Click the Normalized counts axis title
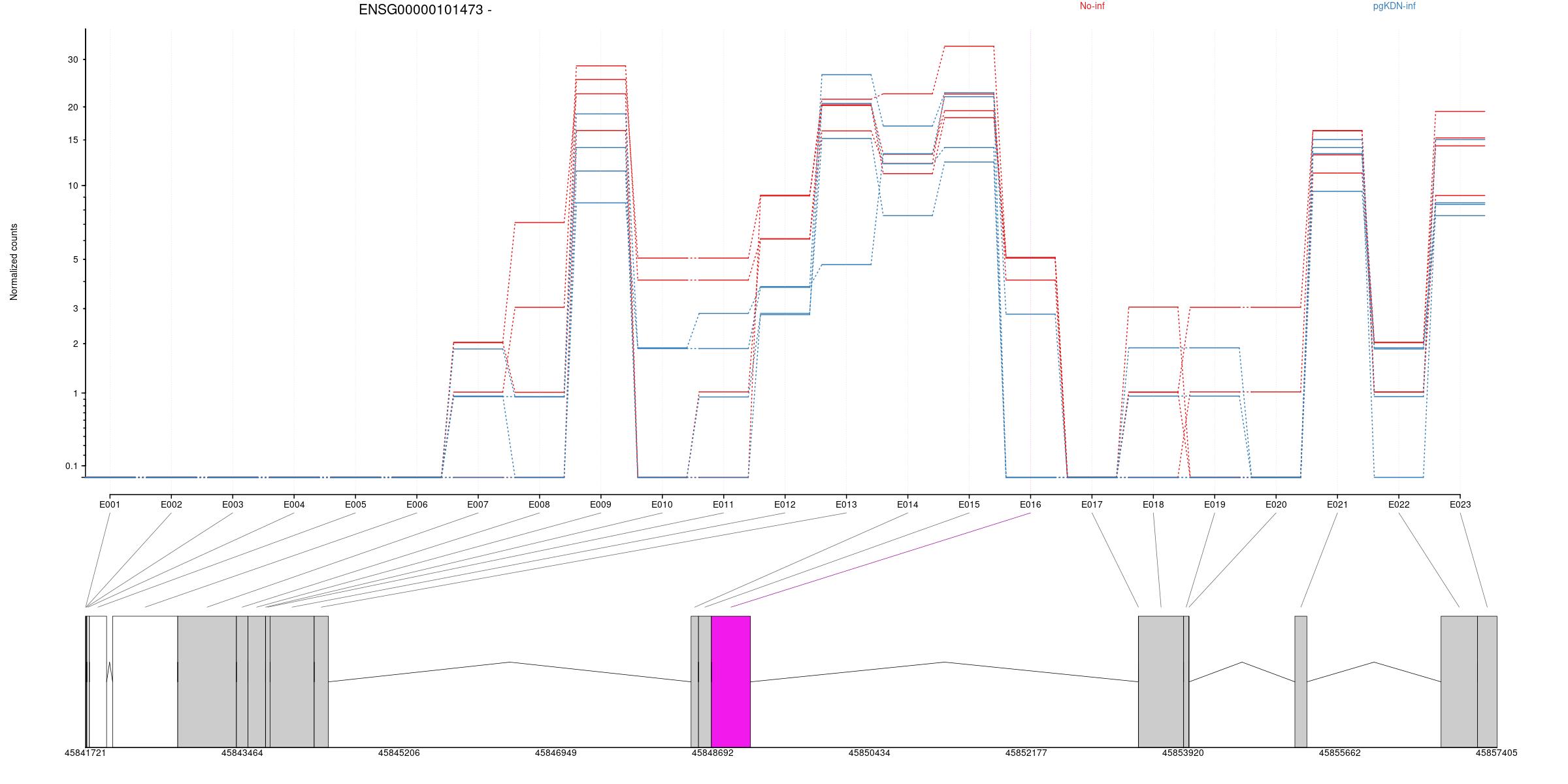 pos(14,262)
